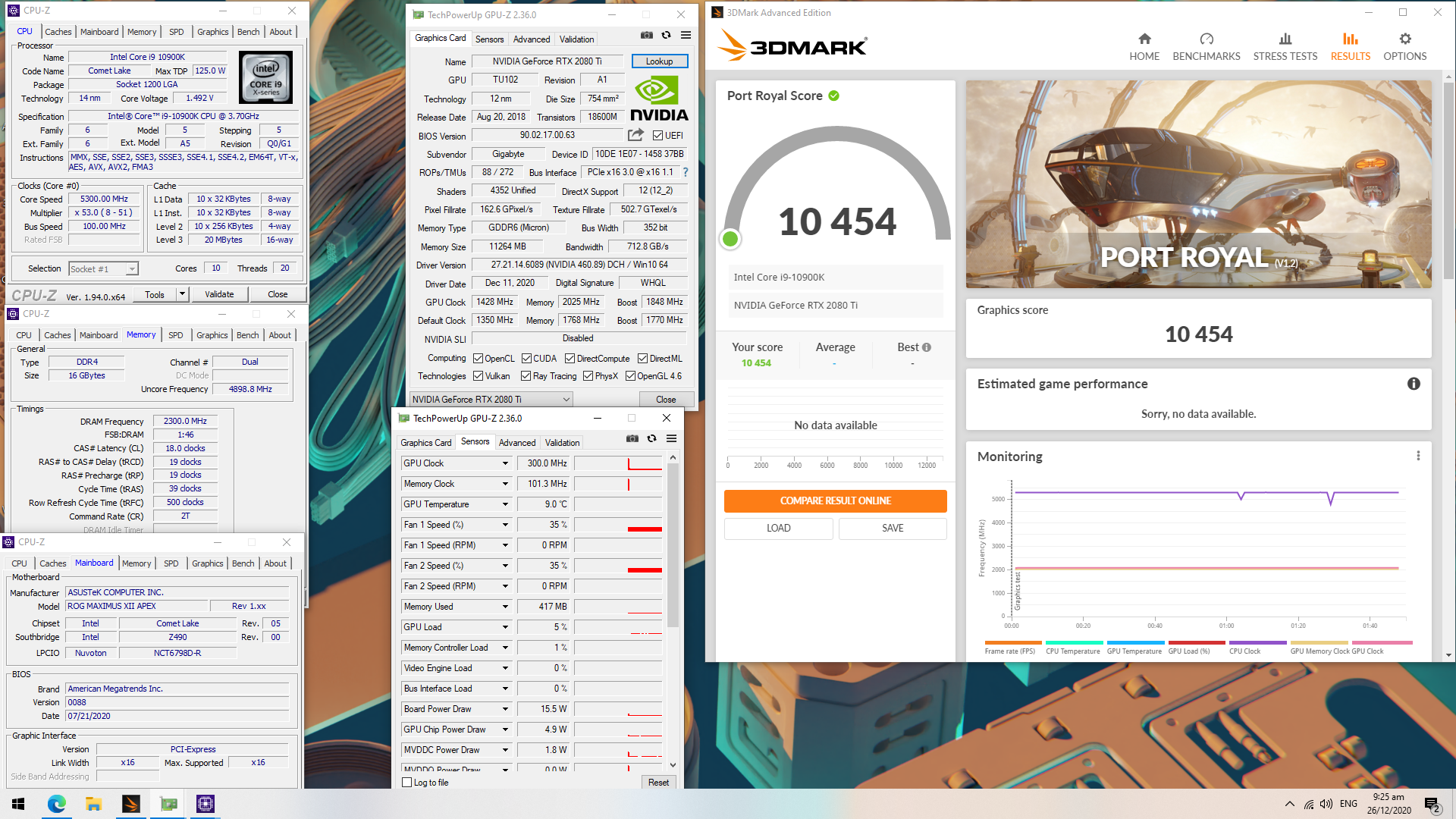
Task: Open 3DMark Benchmarks gauge icon
Action: coord(1207,39)
